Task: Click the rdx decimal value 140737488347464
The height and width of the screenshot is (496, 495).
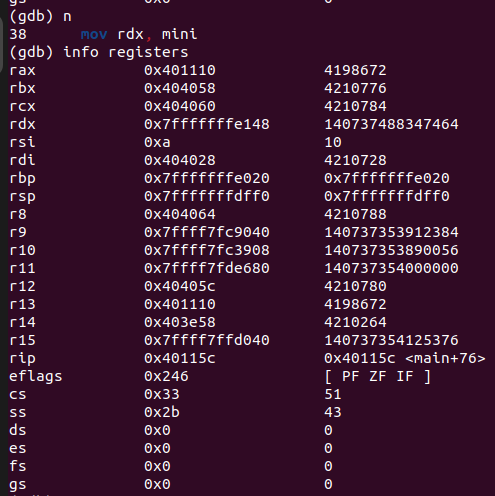Action: (391, 124)
